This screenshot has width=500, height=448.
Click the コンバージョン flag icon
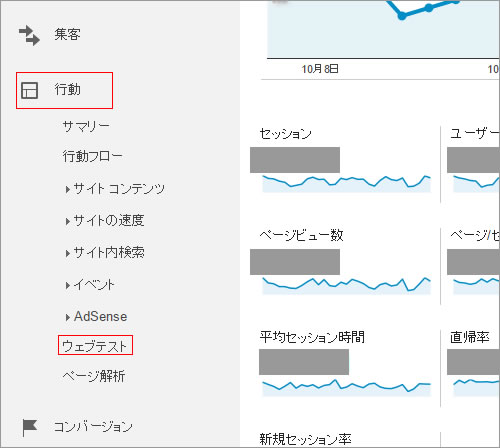(29, 427)
